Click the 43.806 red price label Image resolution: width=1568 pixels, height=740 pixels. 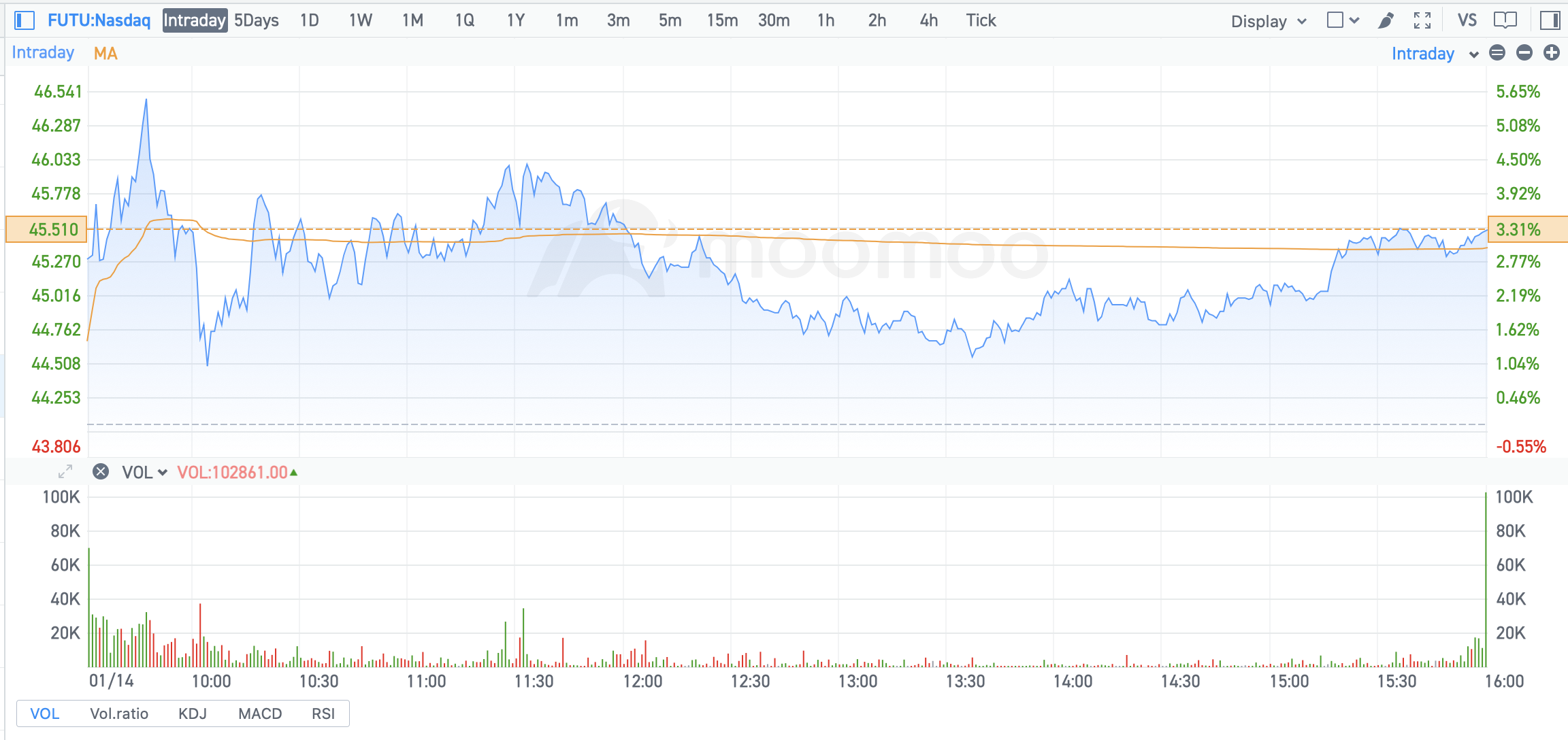(56, 446)
